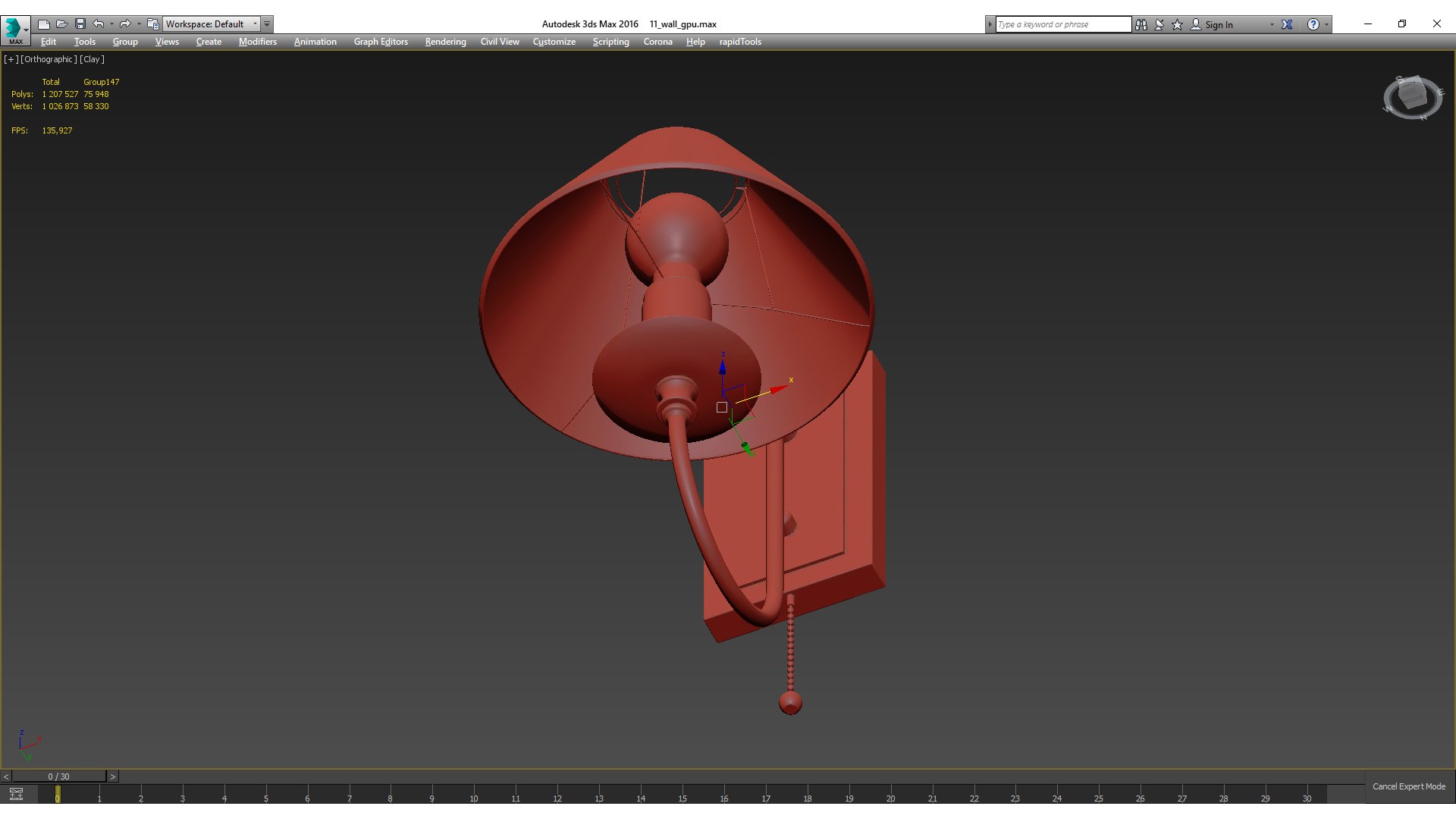The height and width of the screenshot is (819, 1456).
Task: Expand the Quick Access Toolbar customize arrow
Action: 267,24
